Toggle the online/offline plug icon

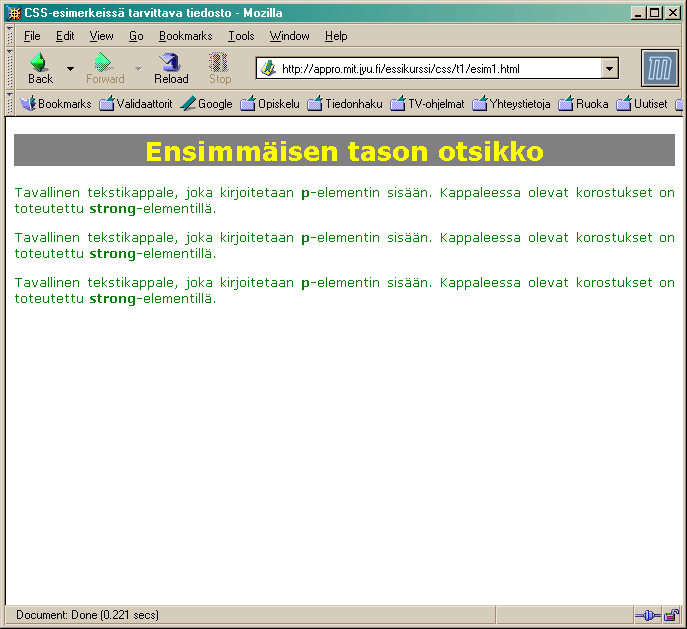coord(648,615)
